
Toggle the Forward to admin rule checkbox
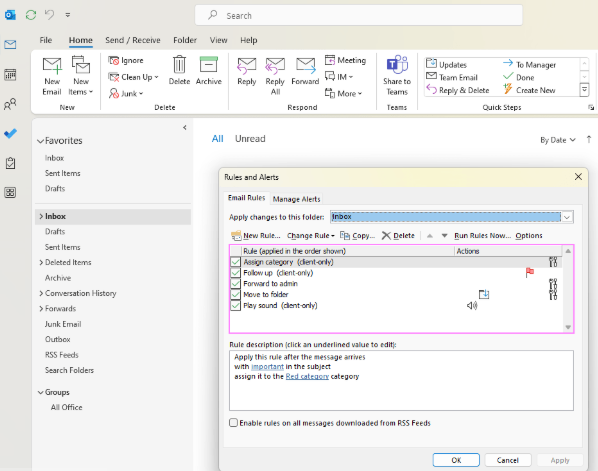[235, 284]
